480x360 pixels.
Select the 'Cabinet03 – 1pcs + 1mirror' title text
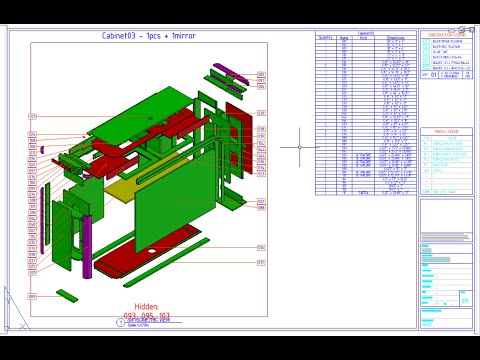tap(149, 36)
